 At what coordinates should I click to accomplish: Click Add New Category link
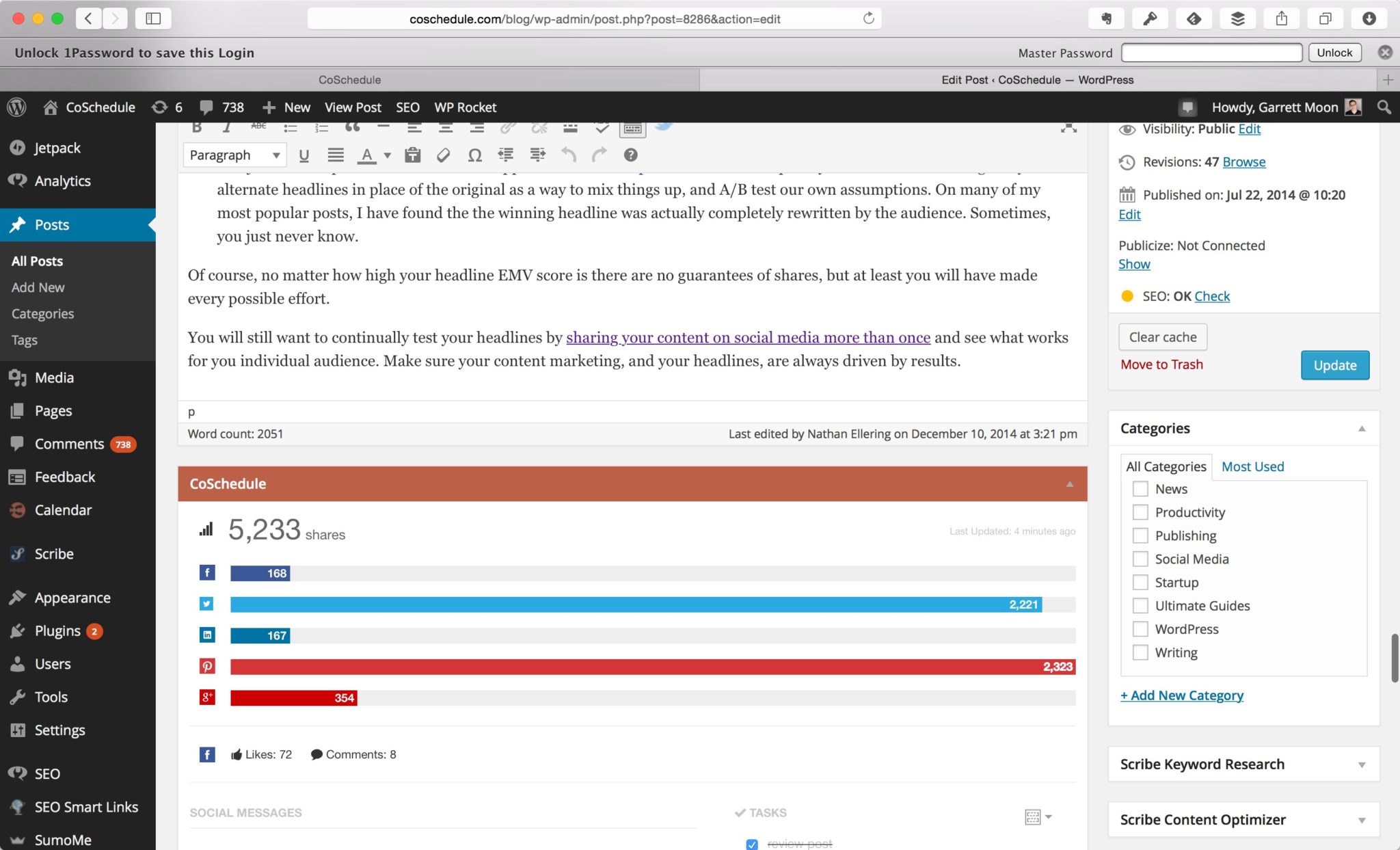(1181, 695)
